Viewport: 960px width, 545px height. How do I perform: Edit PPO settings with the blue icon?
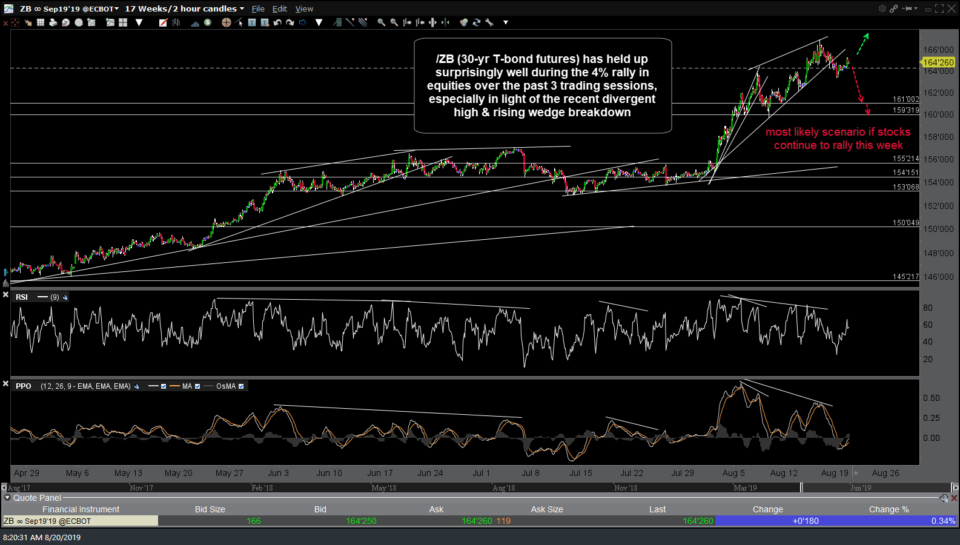137,386
